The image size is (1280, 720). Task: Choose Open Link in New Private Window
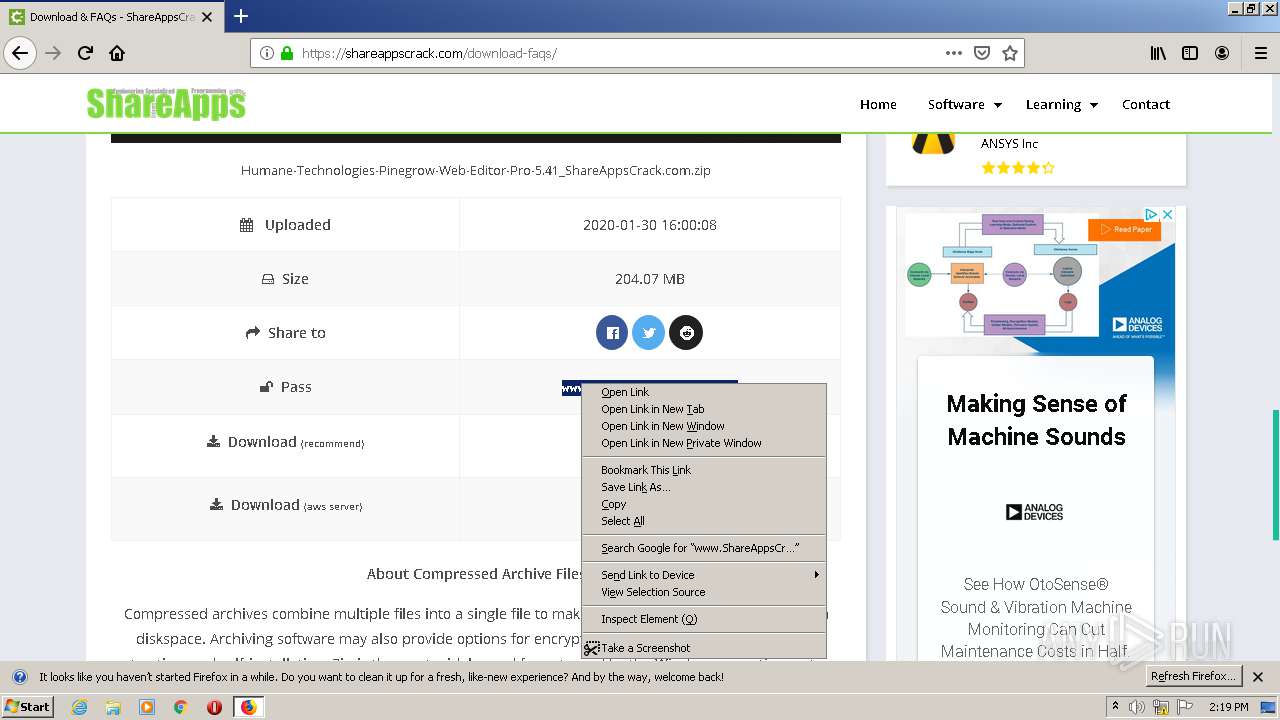click(704, 443)
